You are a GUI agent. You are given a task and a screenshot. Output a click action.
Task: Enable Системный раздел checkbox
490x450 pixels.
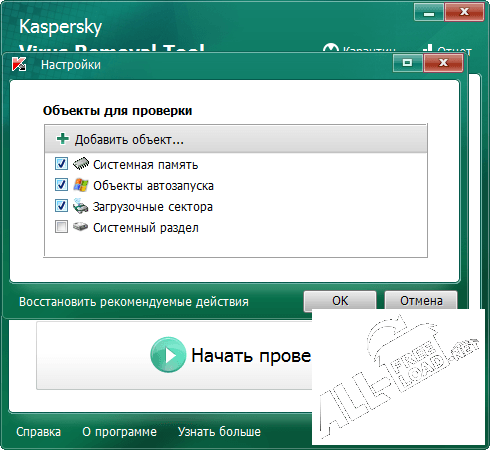[x=61, y=227]
